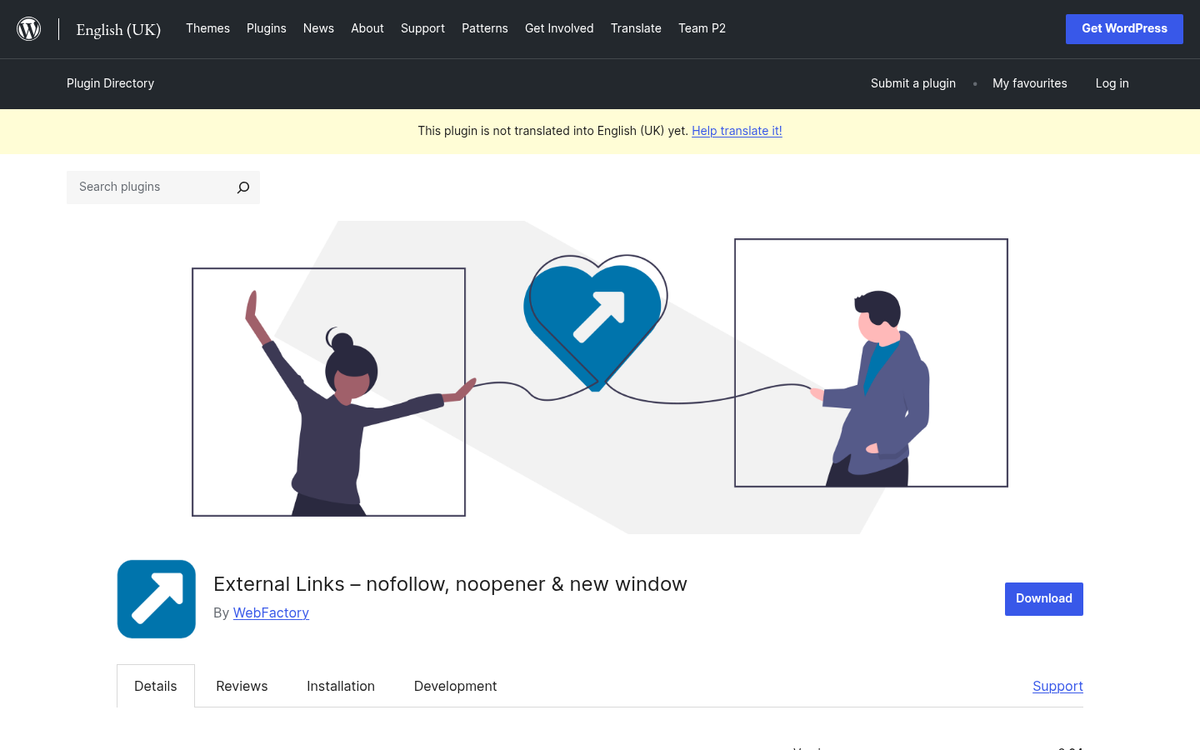Open Get Involved in the top navigation

pyautogui.click(x=559, y=28)
